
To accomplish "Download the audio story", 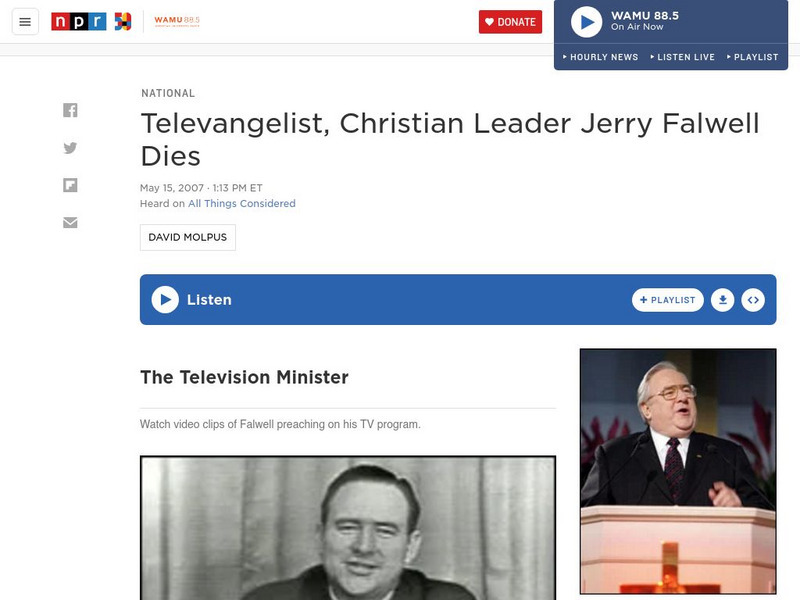I will pos(722,300).
